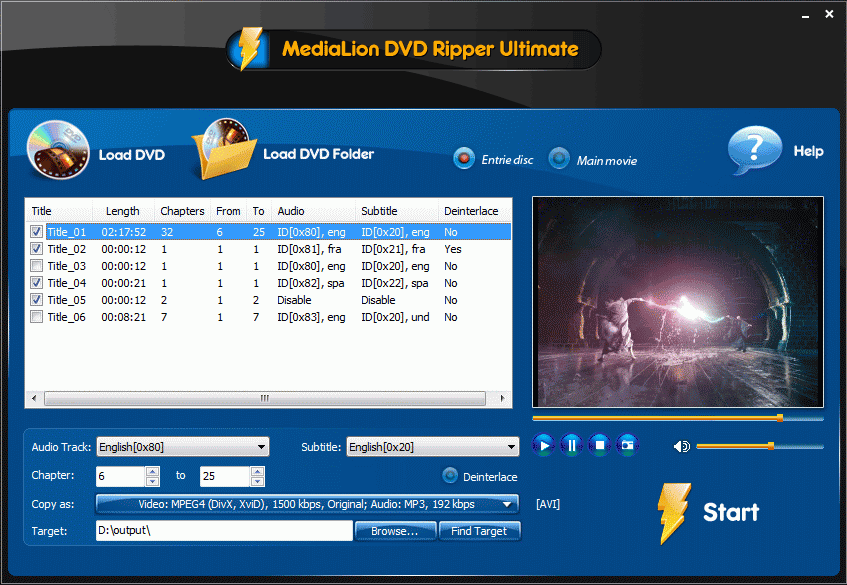Screen dimensions: 847x585
Task: Select the Entrie disc radio button
Action: click(x=463, y=159)
